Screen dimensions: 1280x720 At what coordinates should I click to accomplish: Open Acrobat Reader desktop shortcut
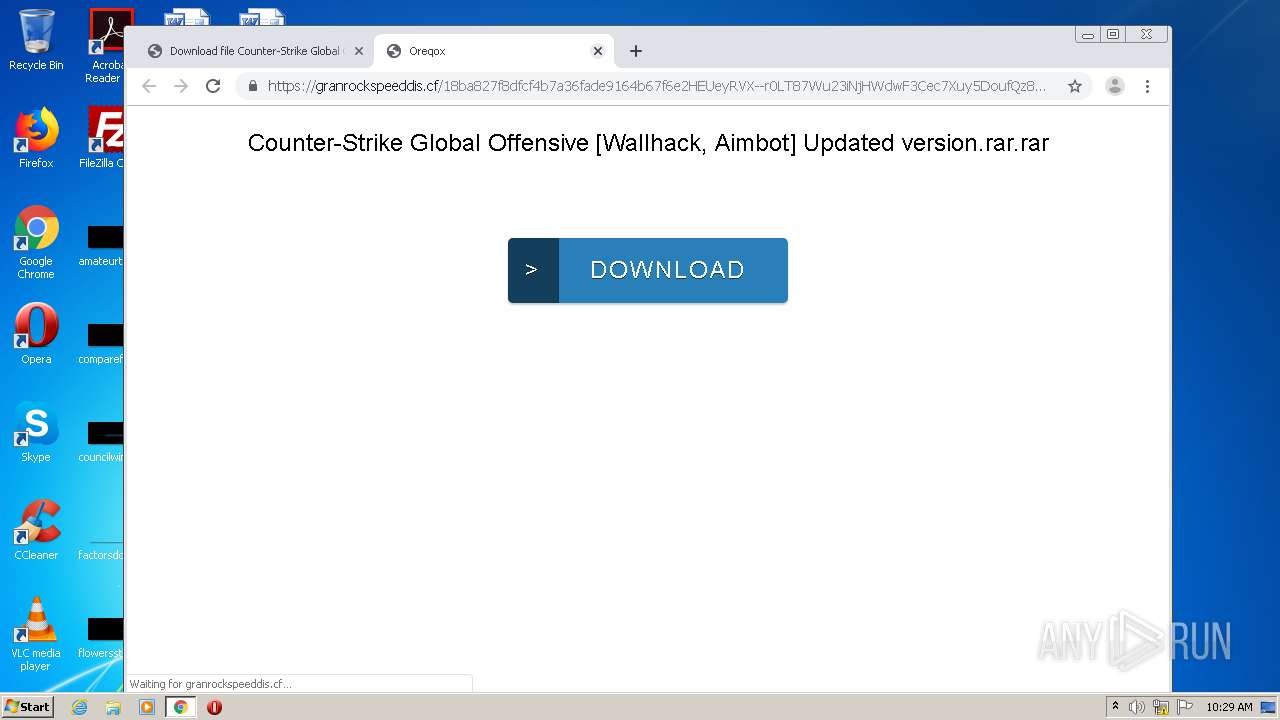click(104, 46)
